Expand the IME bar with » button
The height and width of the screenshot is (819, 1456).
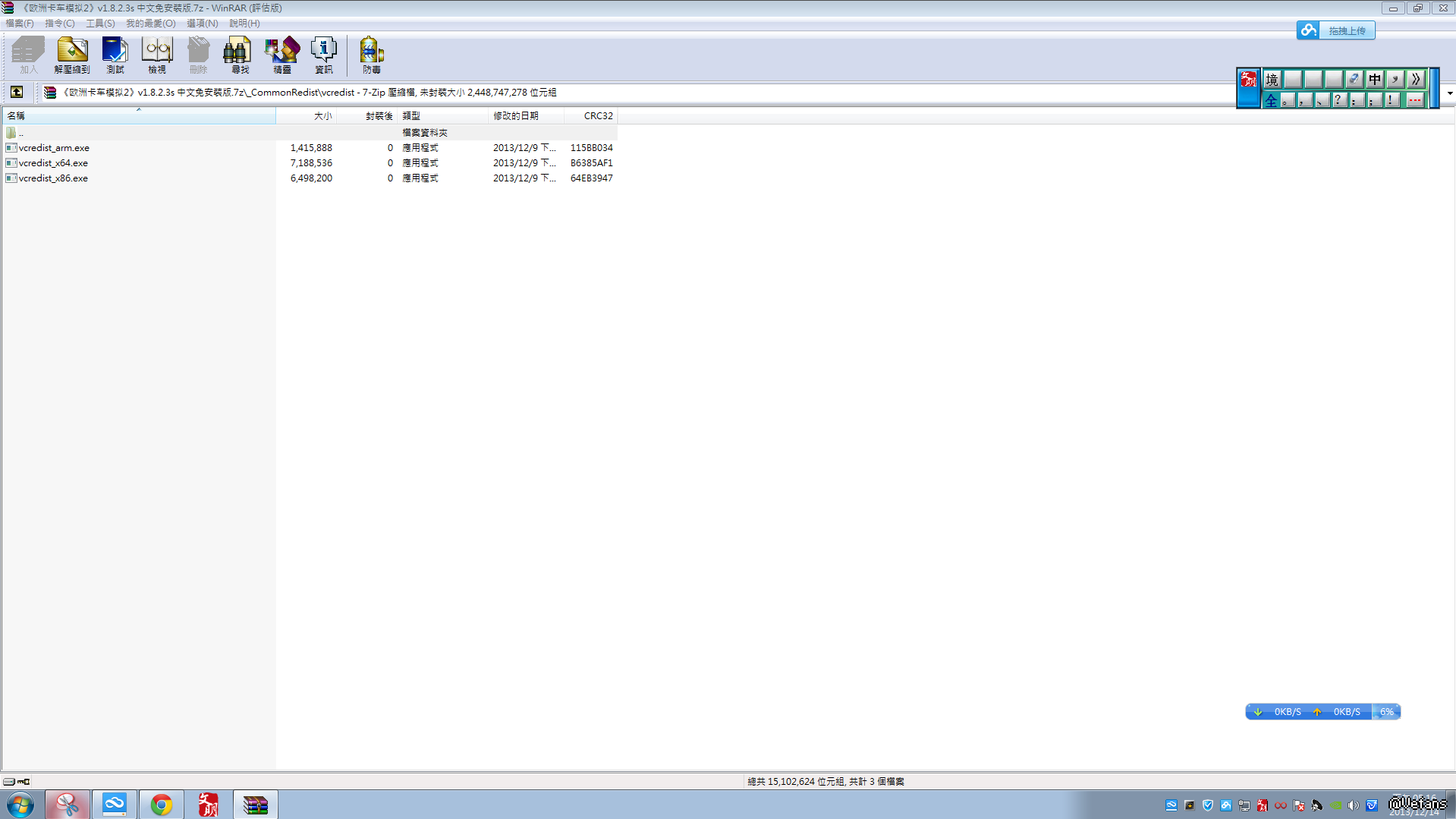1416,79
